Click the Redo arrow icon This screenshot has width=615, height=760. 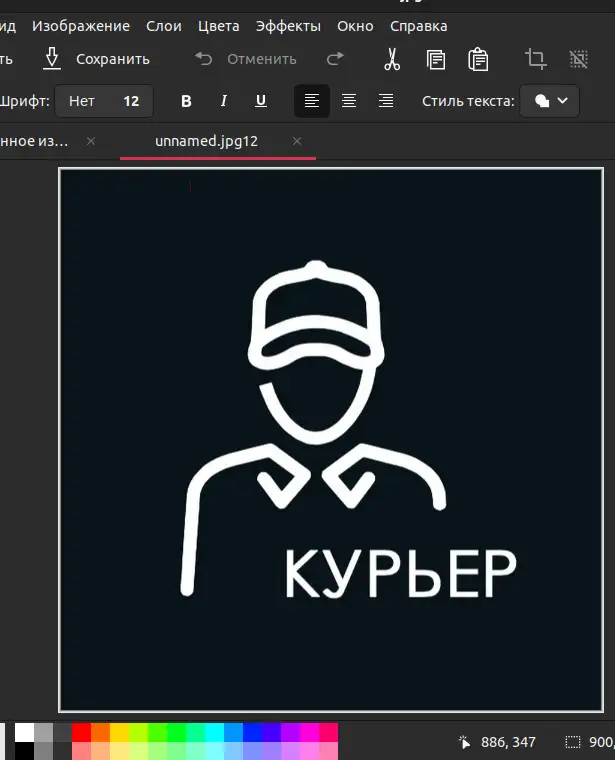point(336,59)
